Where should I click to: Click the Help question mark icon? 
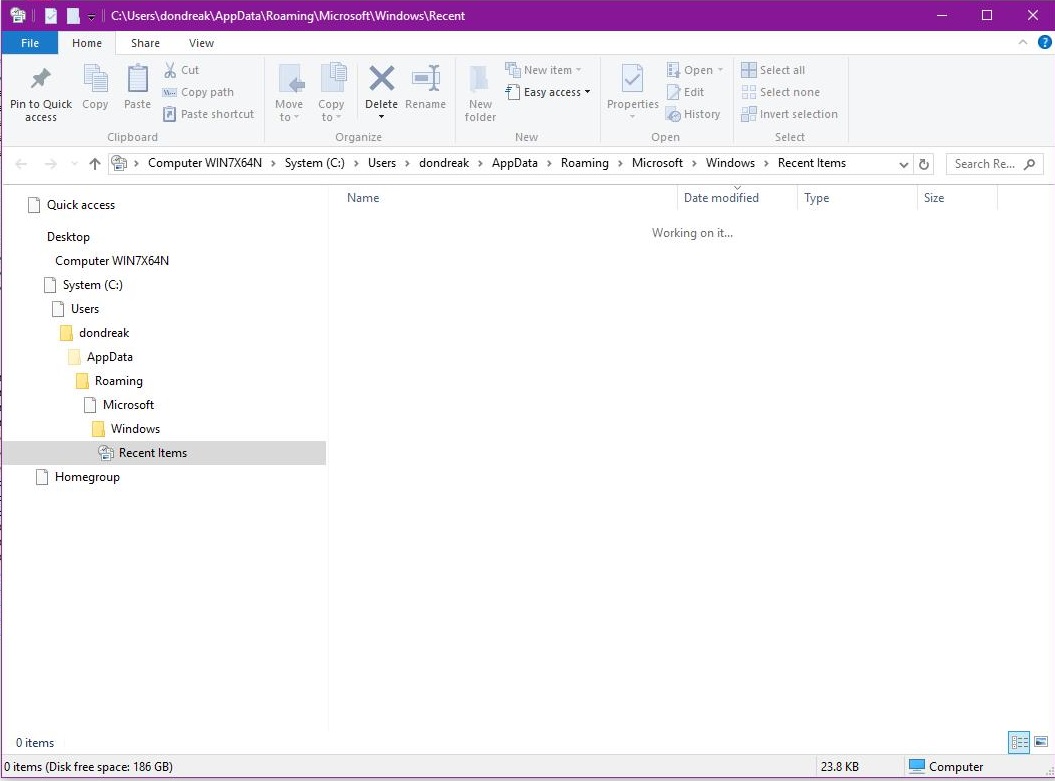[x=1044, y=43]
